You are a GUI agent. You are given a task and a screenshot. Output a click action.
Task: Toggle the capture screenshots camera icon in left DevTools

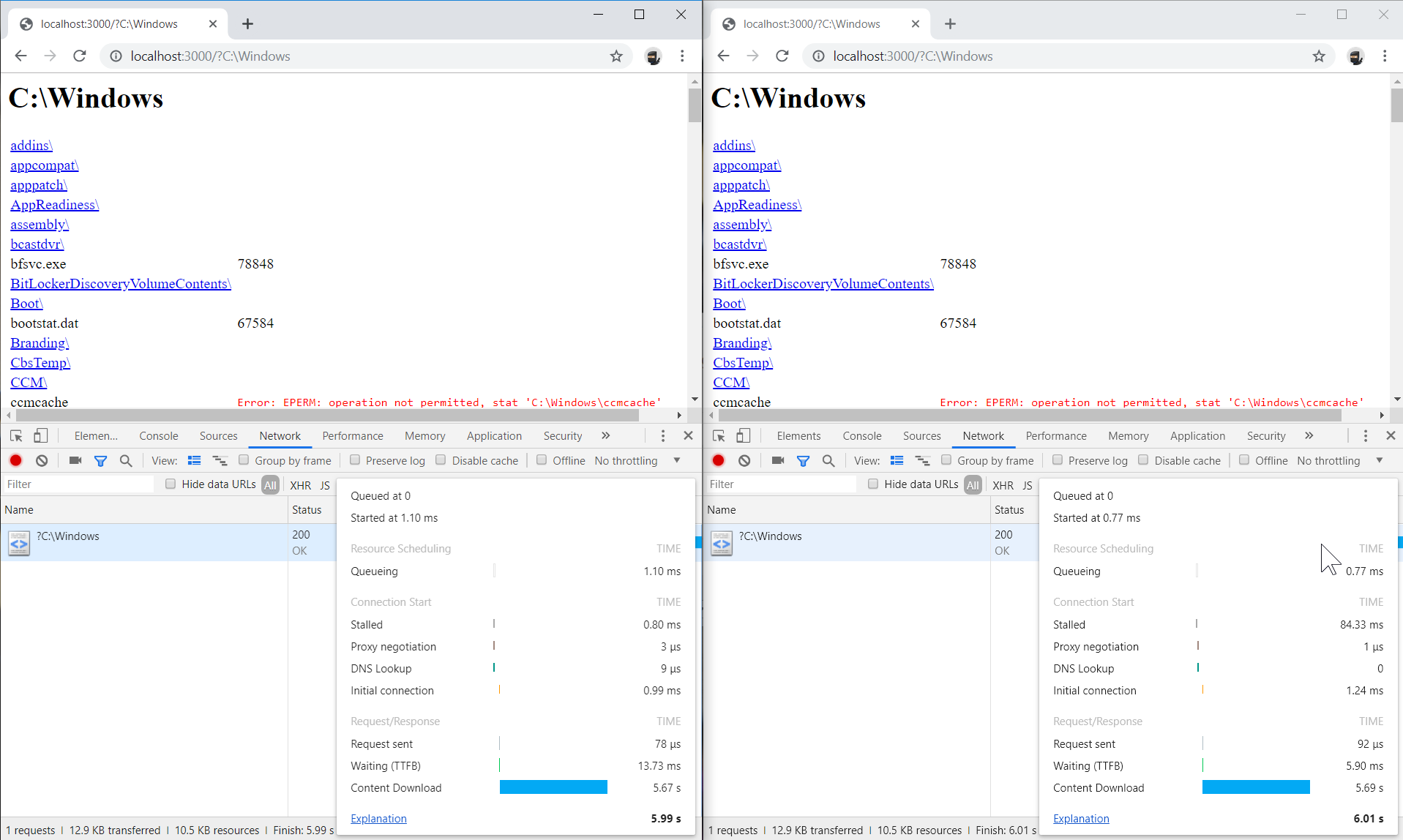(x=75, y=460)
